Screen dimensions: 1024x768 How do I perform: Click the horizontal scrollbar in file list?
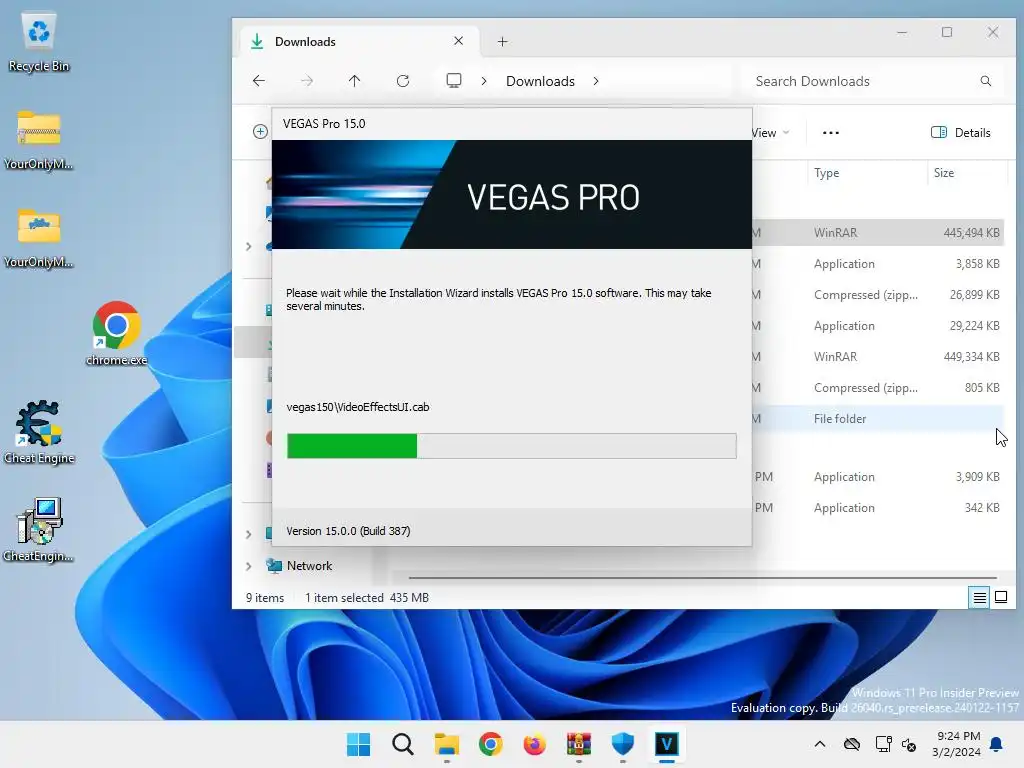pos(702,578)
